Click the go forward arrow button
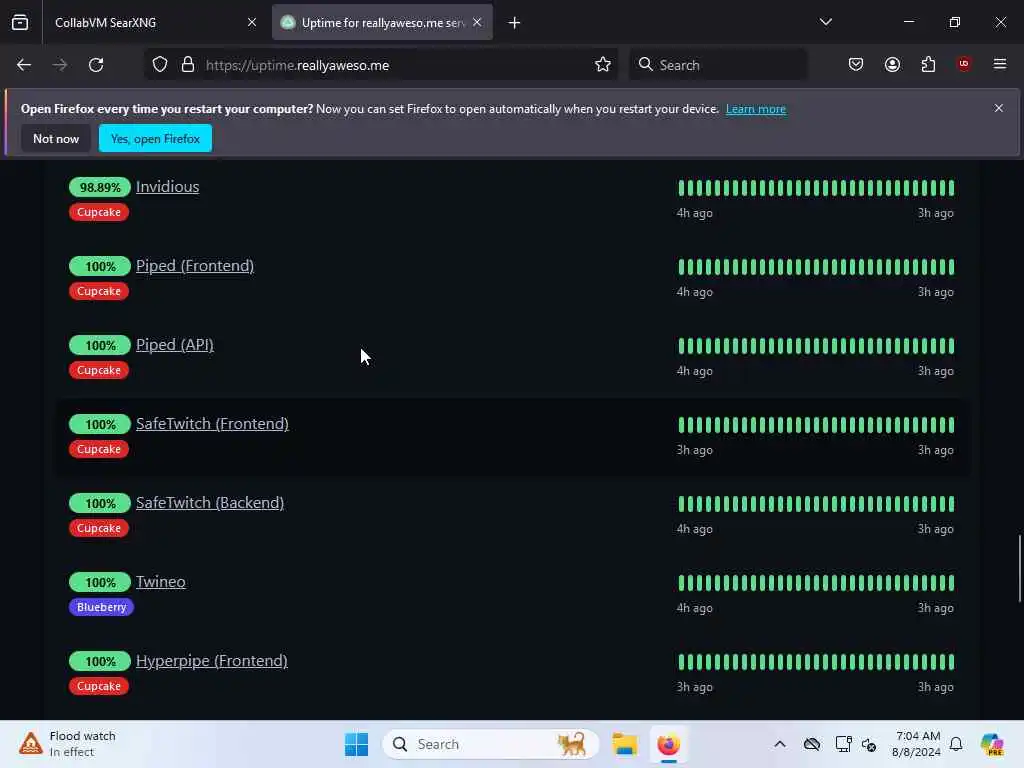This screenshot has width=1024, height=768. coord(59,65)
